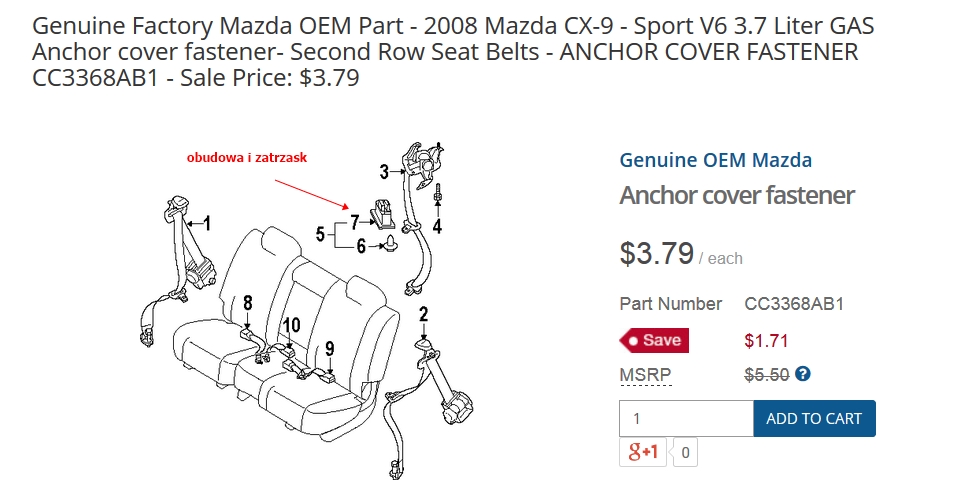Select part number 4 bolt callout
Image resolution: width=972 pixels, height=500 pixels.
(437, 226)
